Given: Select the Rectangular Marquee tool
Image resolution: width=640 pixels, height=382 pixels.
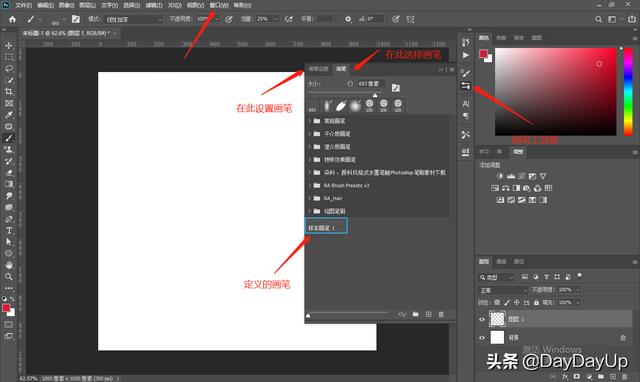Looking at the screenshot, I should click(x=9, y=57).
